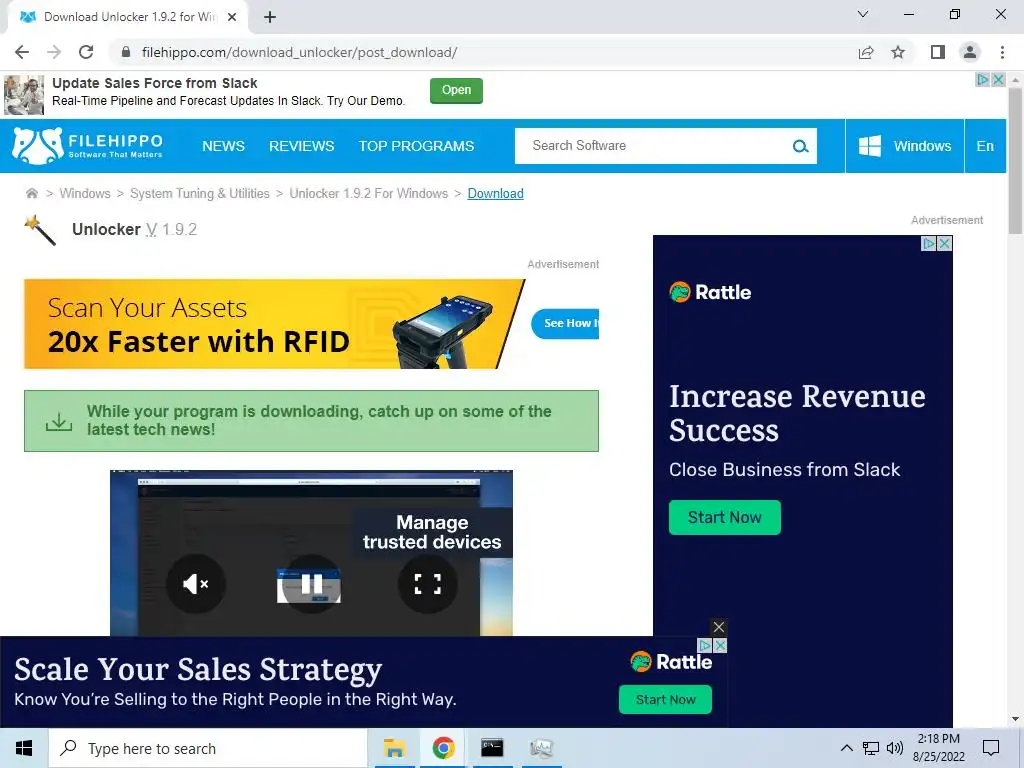The width and height of the screenshot is (1024, 768).
Task: Bookmark this page with the star icon
Action: click(x=898, y=52)
